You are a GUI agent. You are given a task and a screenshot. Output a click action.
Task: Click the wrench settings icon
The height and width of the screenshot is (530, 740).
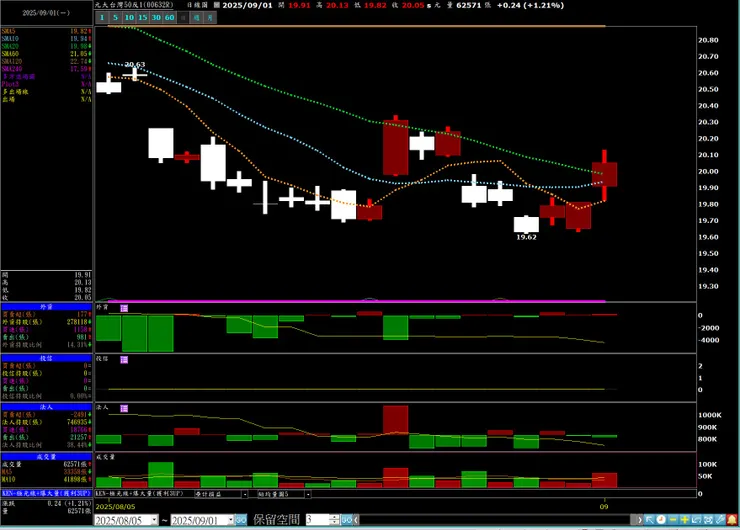(720, 520)
